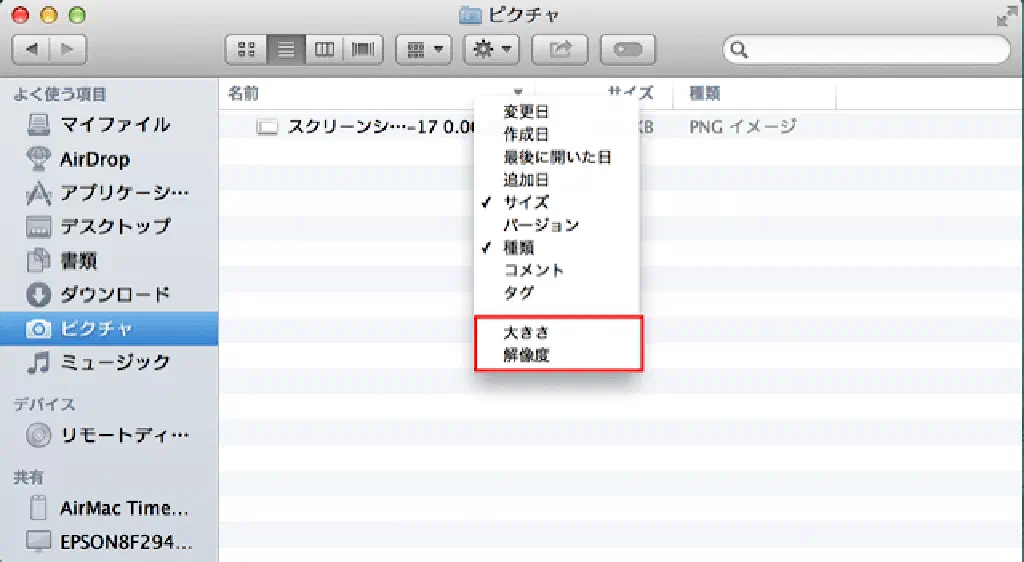This screenshot has width=1024, height=562.
Task: Select 大きさ in the context menu
Action: point(526,332)
